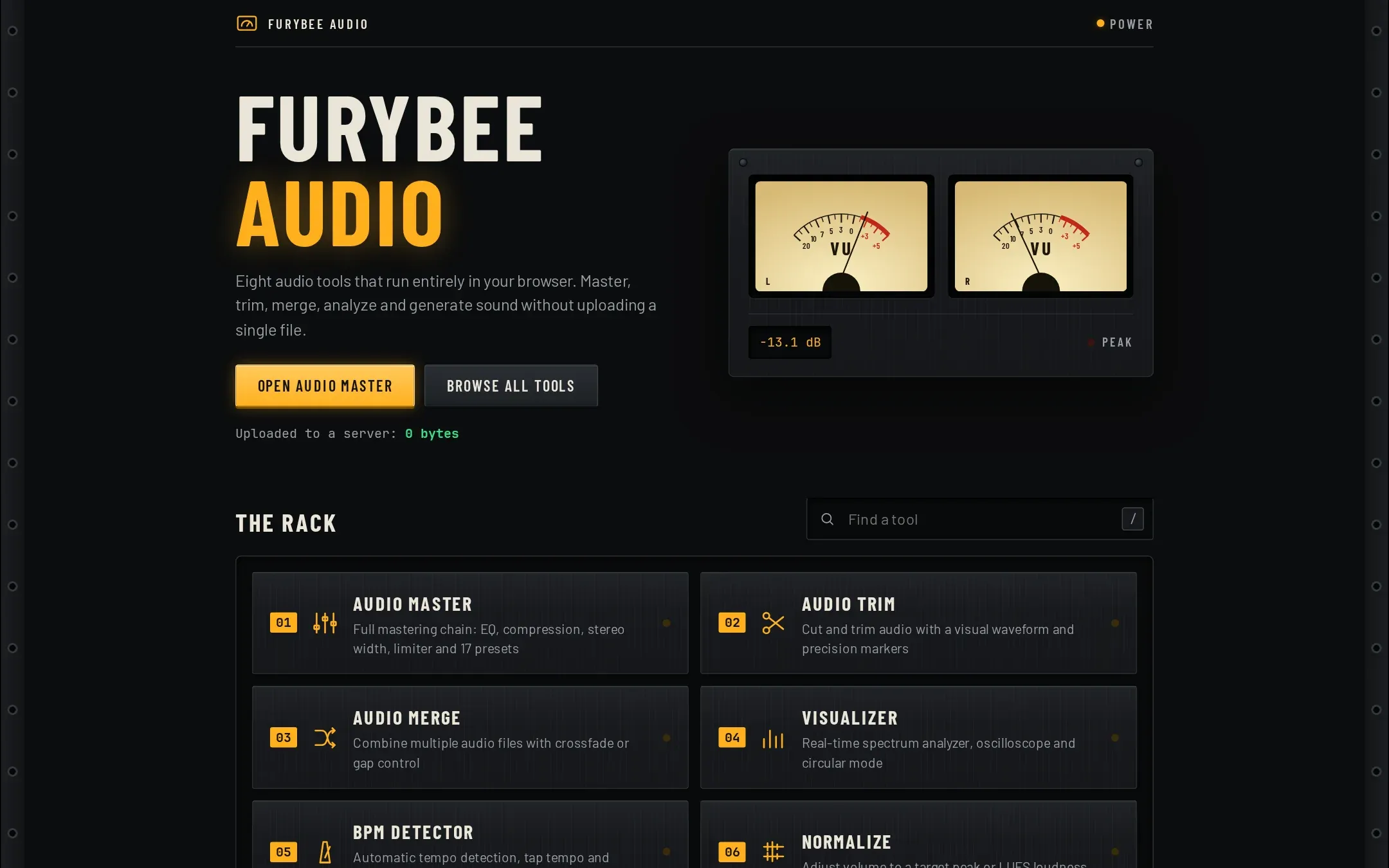Toggle the POWER indicator
The height and width of the screenshot is (868, 1389).
click(x=1125, y=24)
